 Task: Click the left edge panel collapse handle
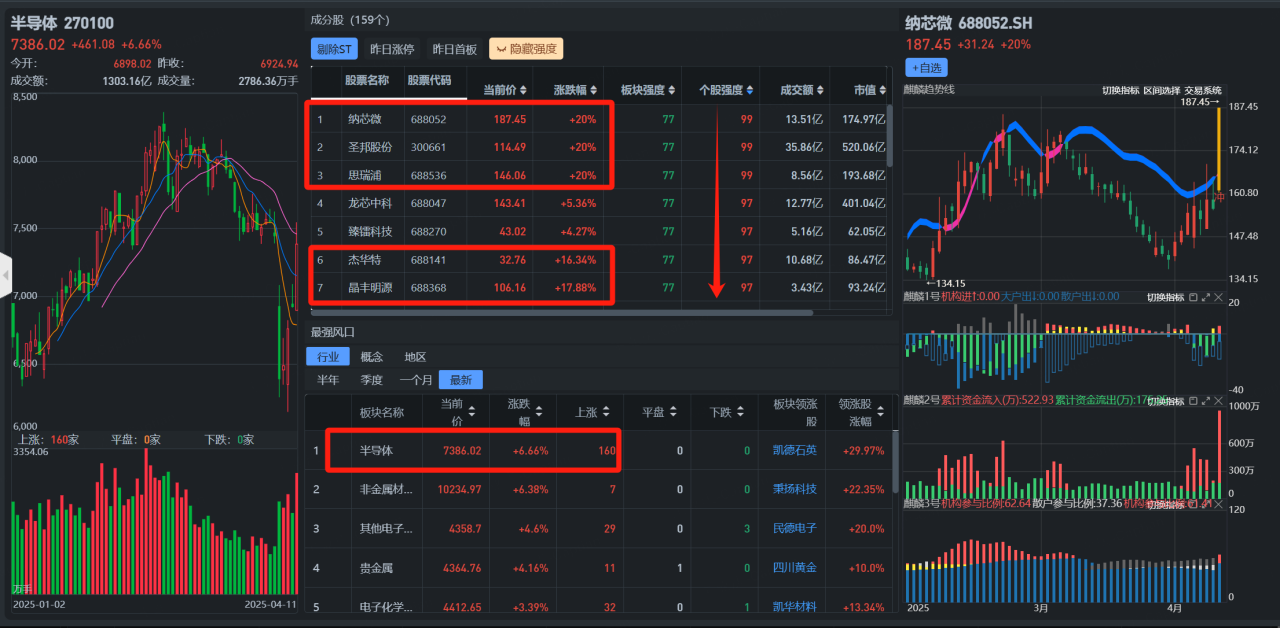[4, 275]
